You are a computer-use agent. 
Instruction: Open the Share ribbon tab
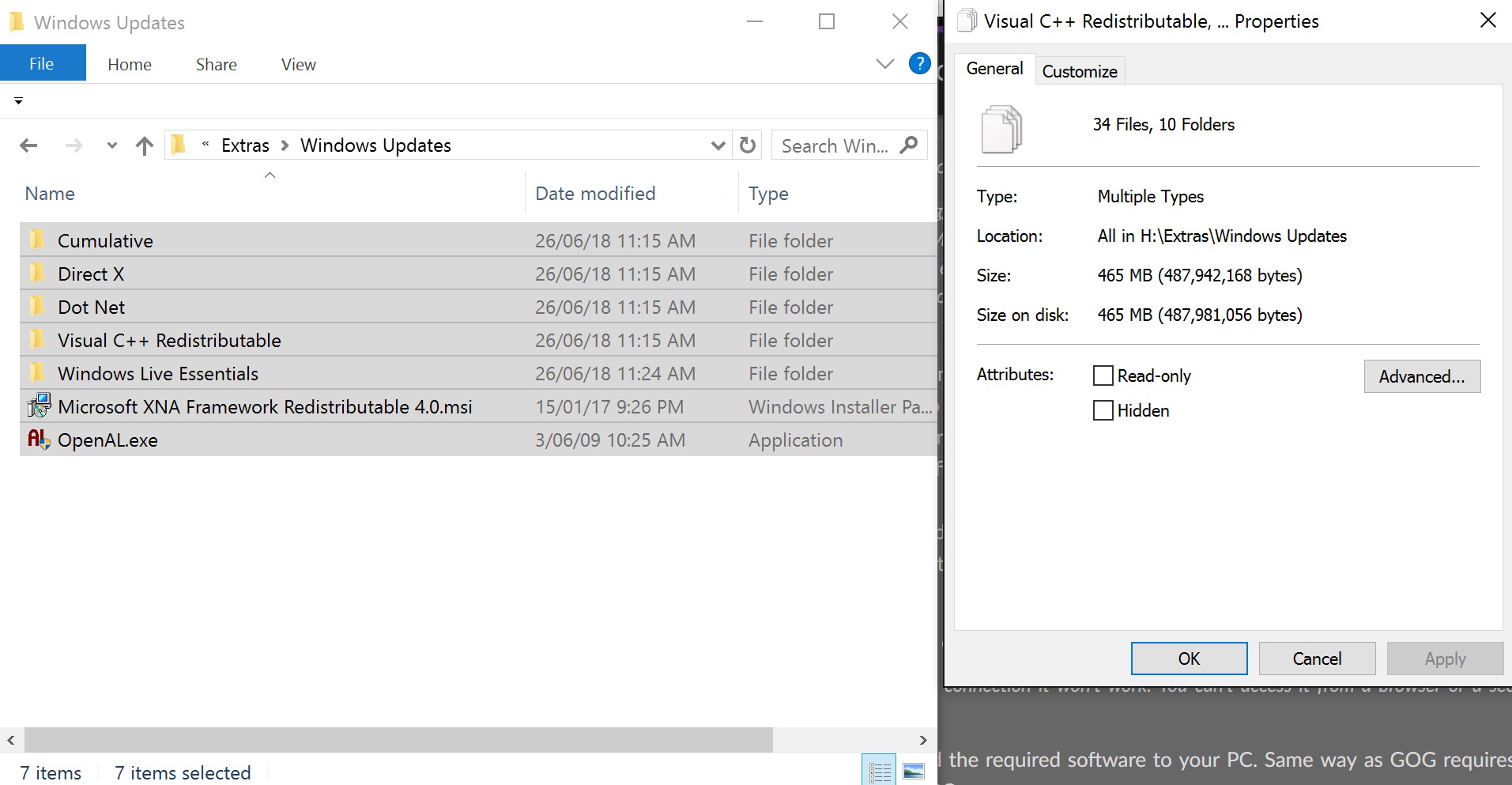[x=217, y=65]
